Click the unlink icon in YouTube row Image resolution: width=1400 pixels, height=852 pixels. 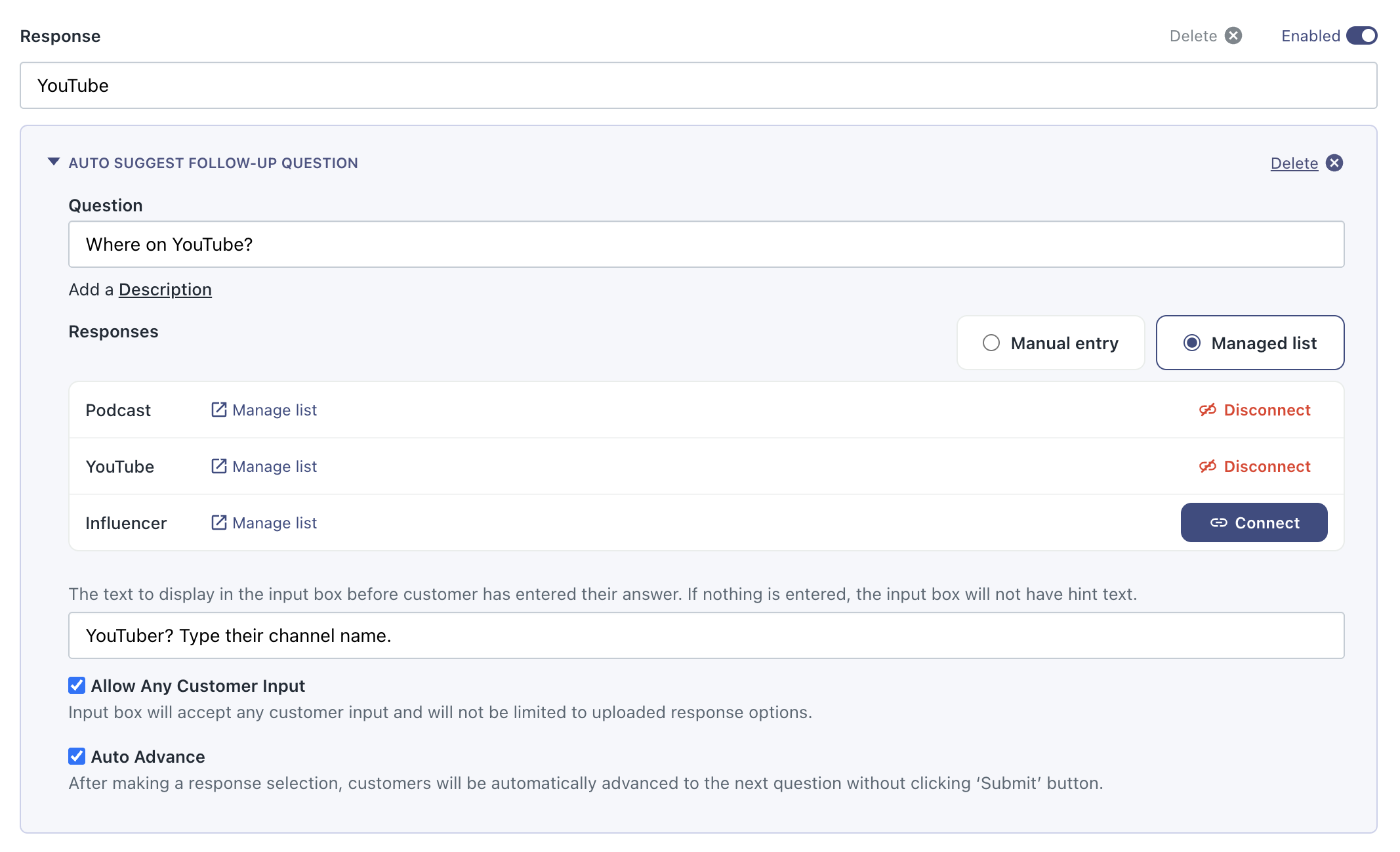coord(1208,466)
